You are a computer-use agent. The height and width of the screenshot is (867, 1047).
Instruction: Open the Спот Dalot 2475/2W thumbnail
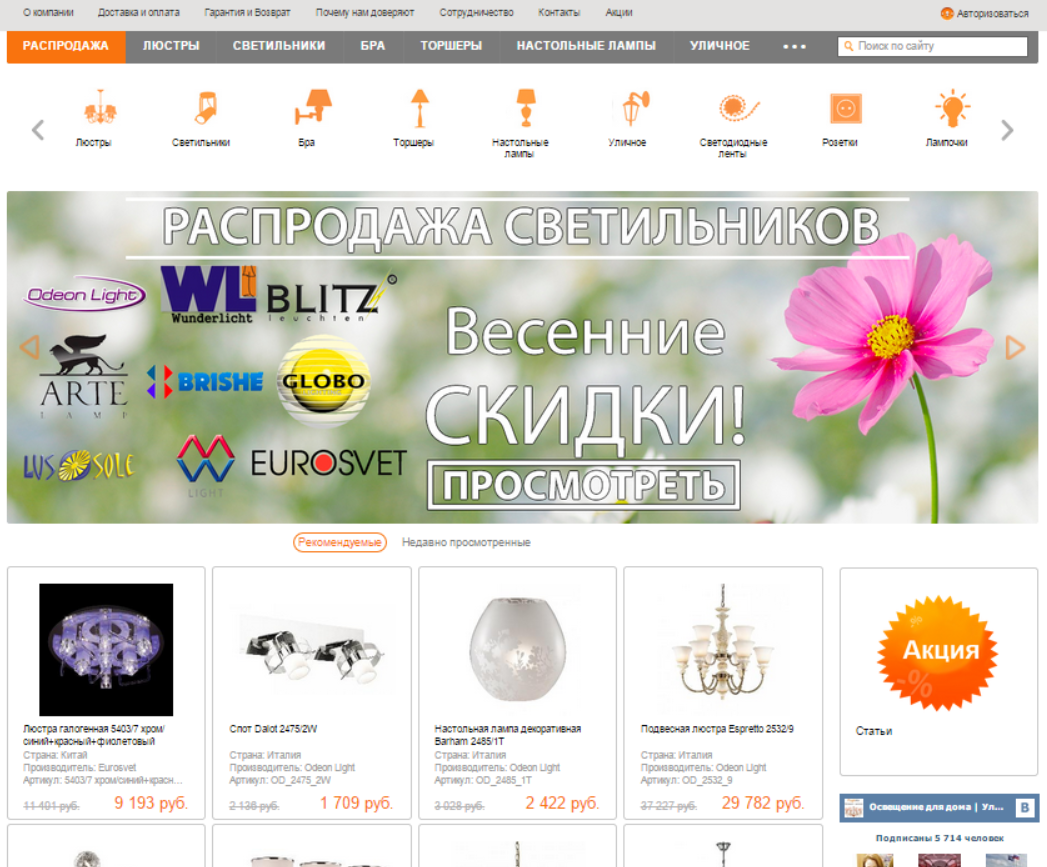pyautogui.click(x=312, y=650)
